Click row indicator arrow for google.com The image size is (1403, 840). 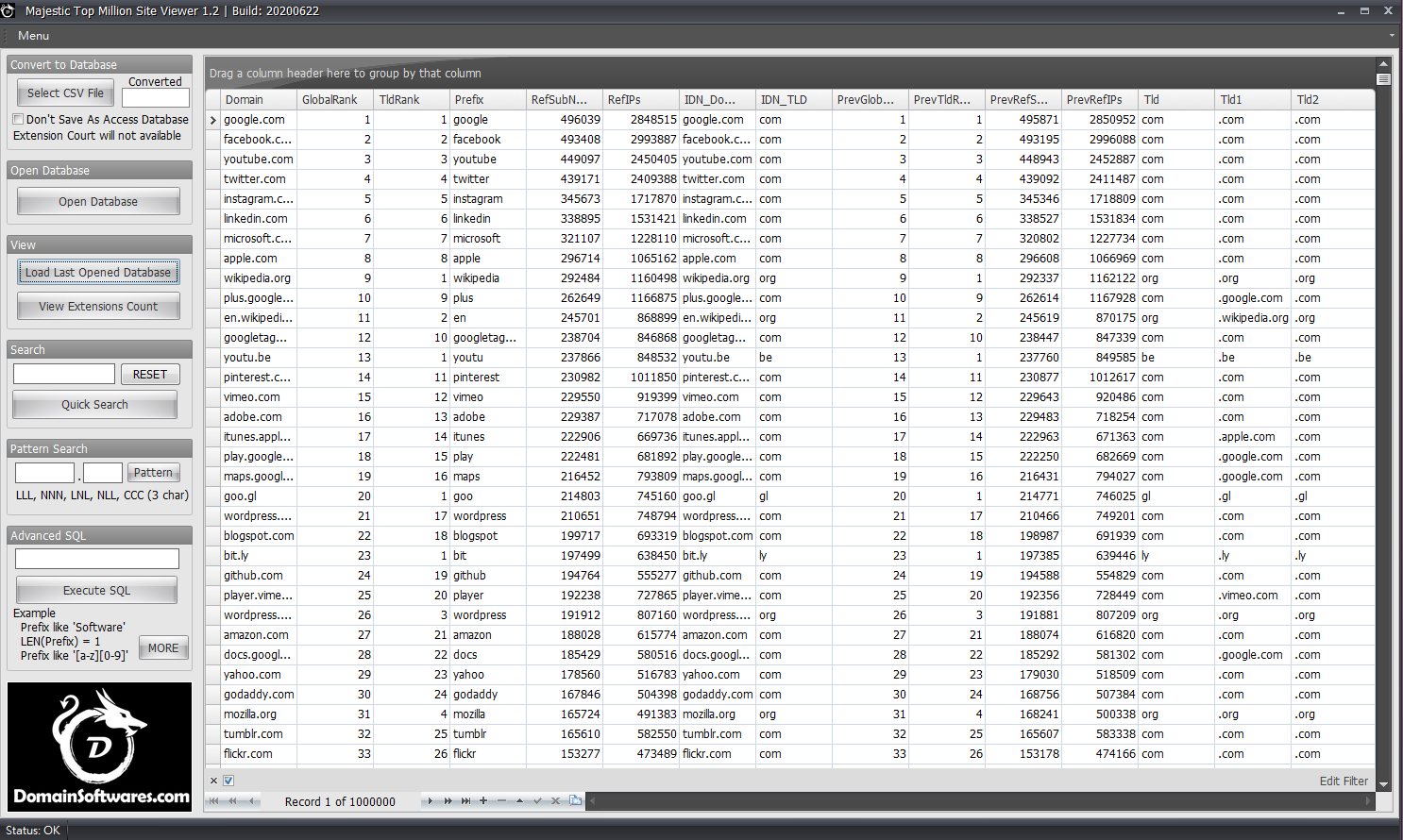pyautogui.click(x=213, y=120)
